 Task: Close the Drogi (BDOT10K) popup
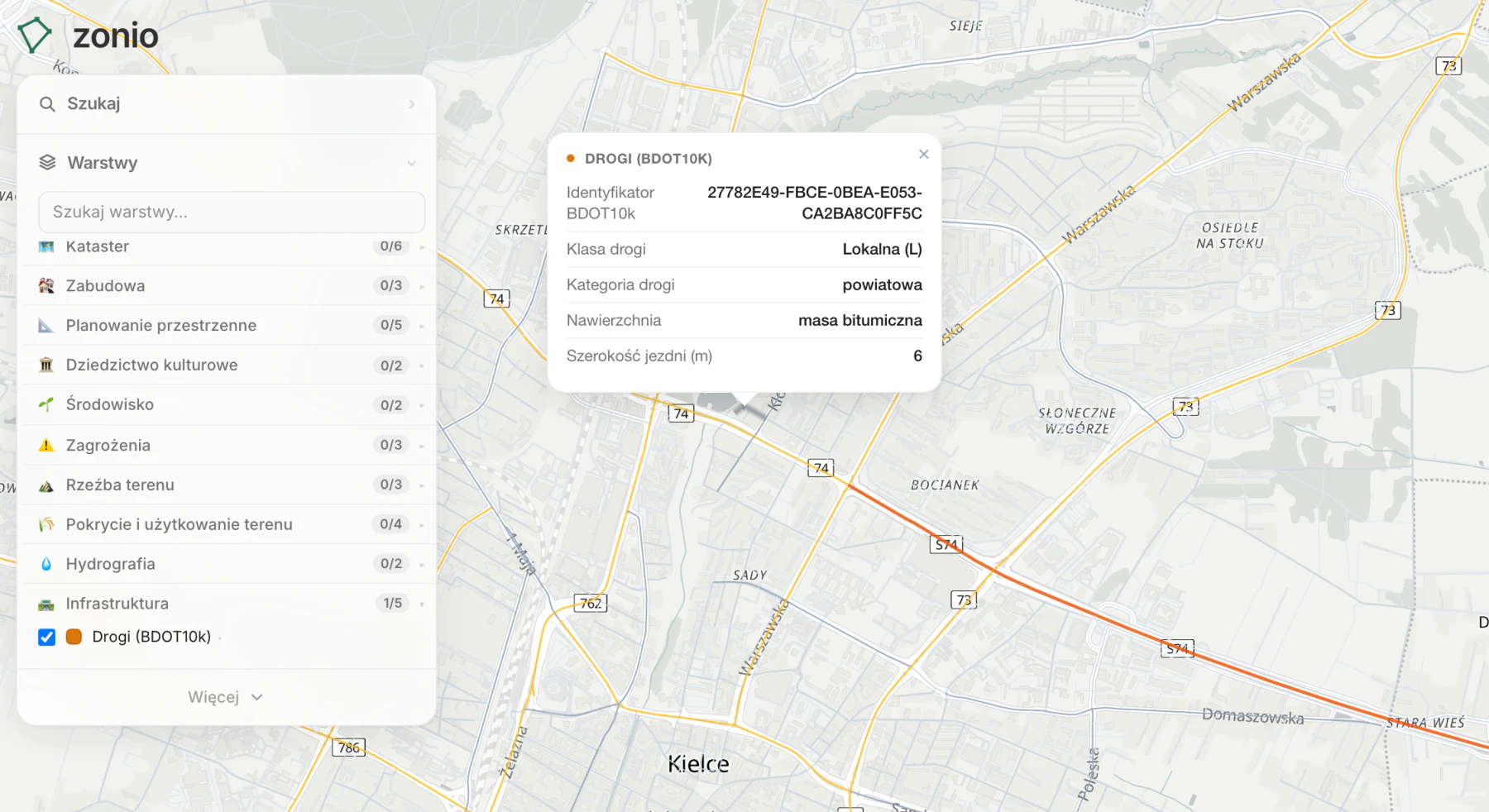924,155
